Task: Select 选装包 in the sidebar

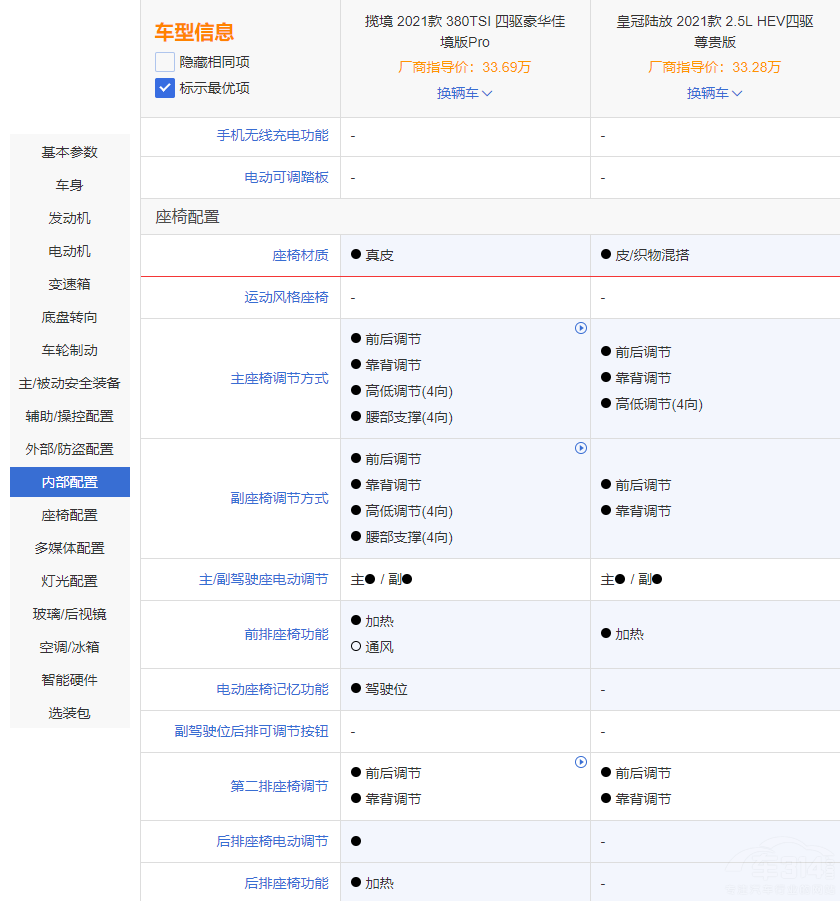Action: click(x=70, y=713)
